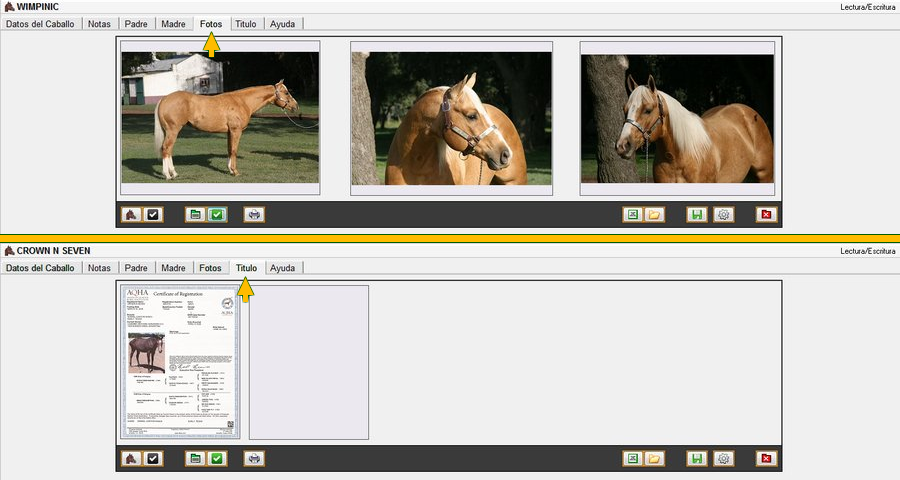Click Lectura/Escritura label in CROWN N SEVEN panel
Image resolution: width=900 pixels, height=480 pixels.
pyautogui.click(x=867, y=251)
